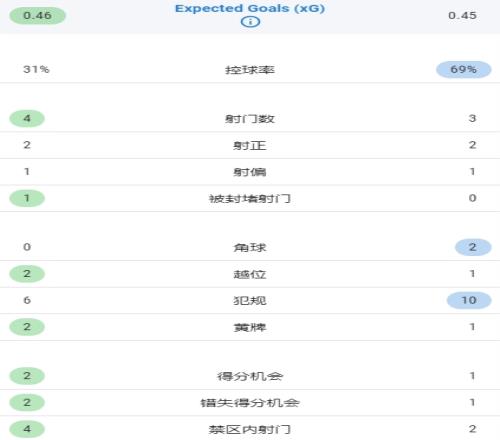Click away 黄牌 value 1
Screen dimensions: 500x440
click(472, 327)
